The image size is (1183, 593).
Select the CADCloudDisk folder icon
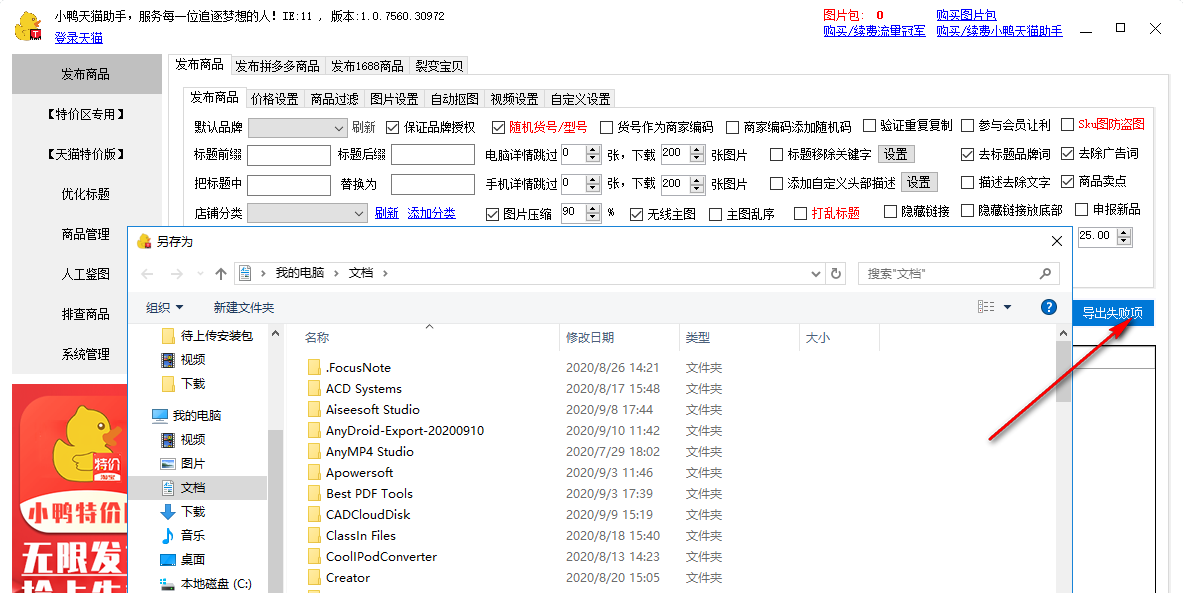315,515
